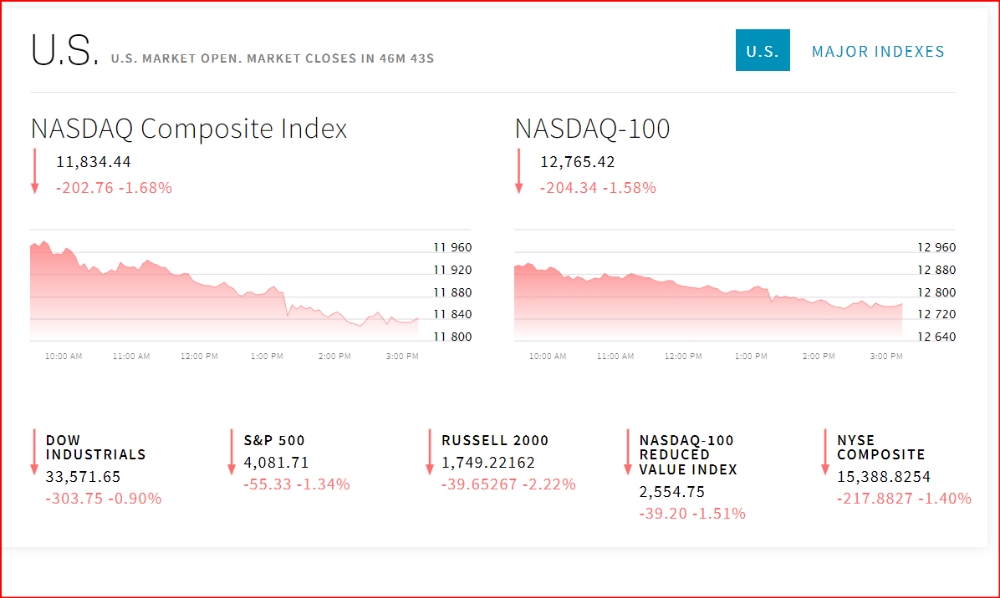Switch to the Major Indexes tab
The width and height of the screenshot is (1000, 598).
pyautogui.click(x=878, y=51)
